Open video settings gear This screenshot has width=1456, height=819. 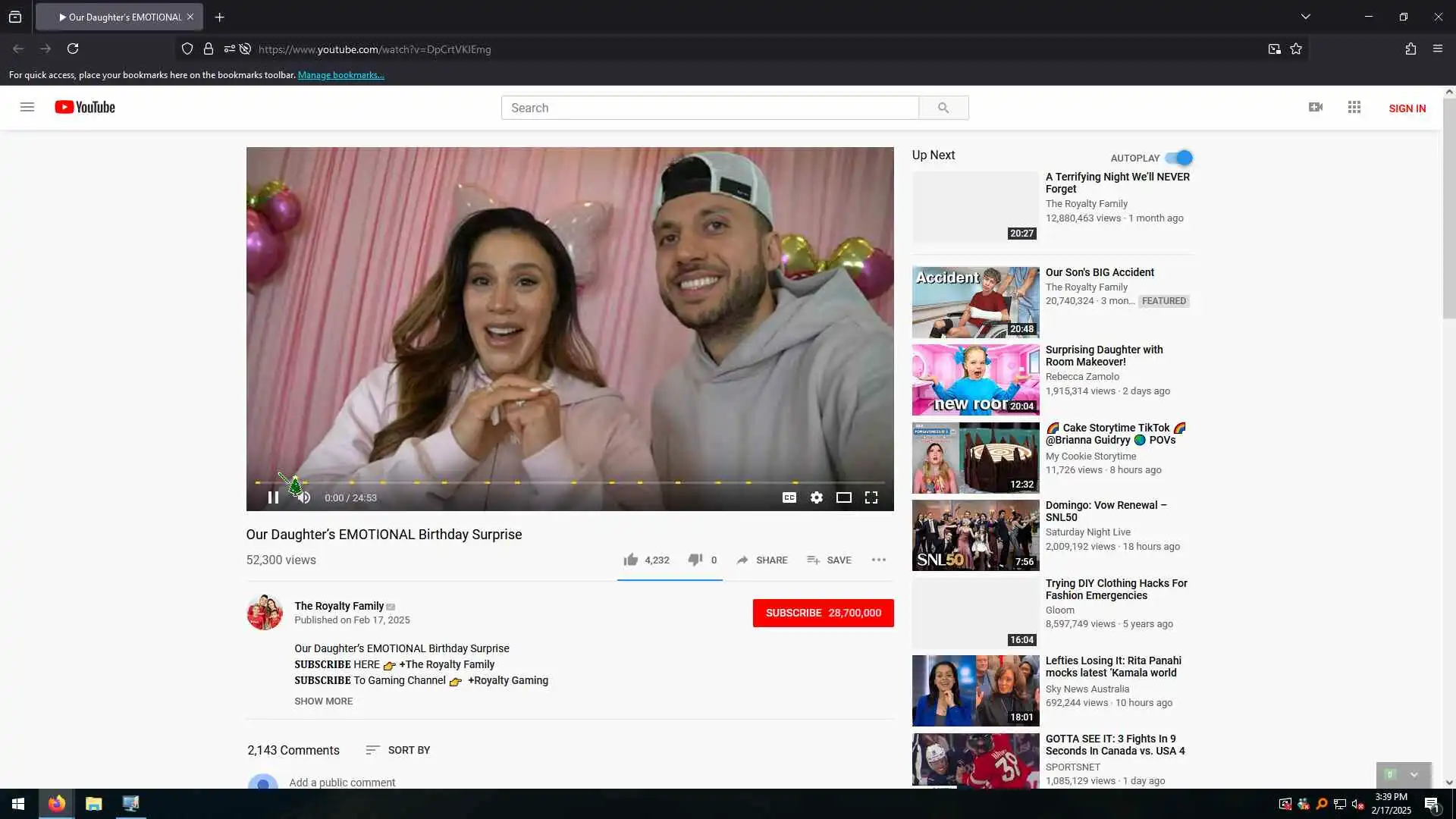click(816, 497)
